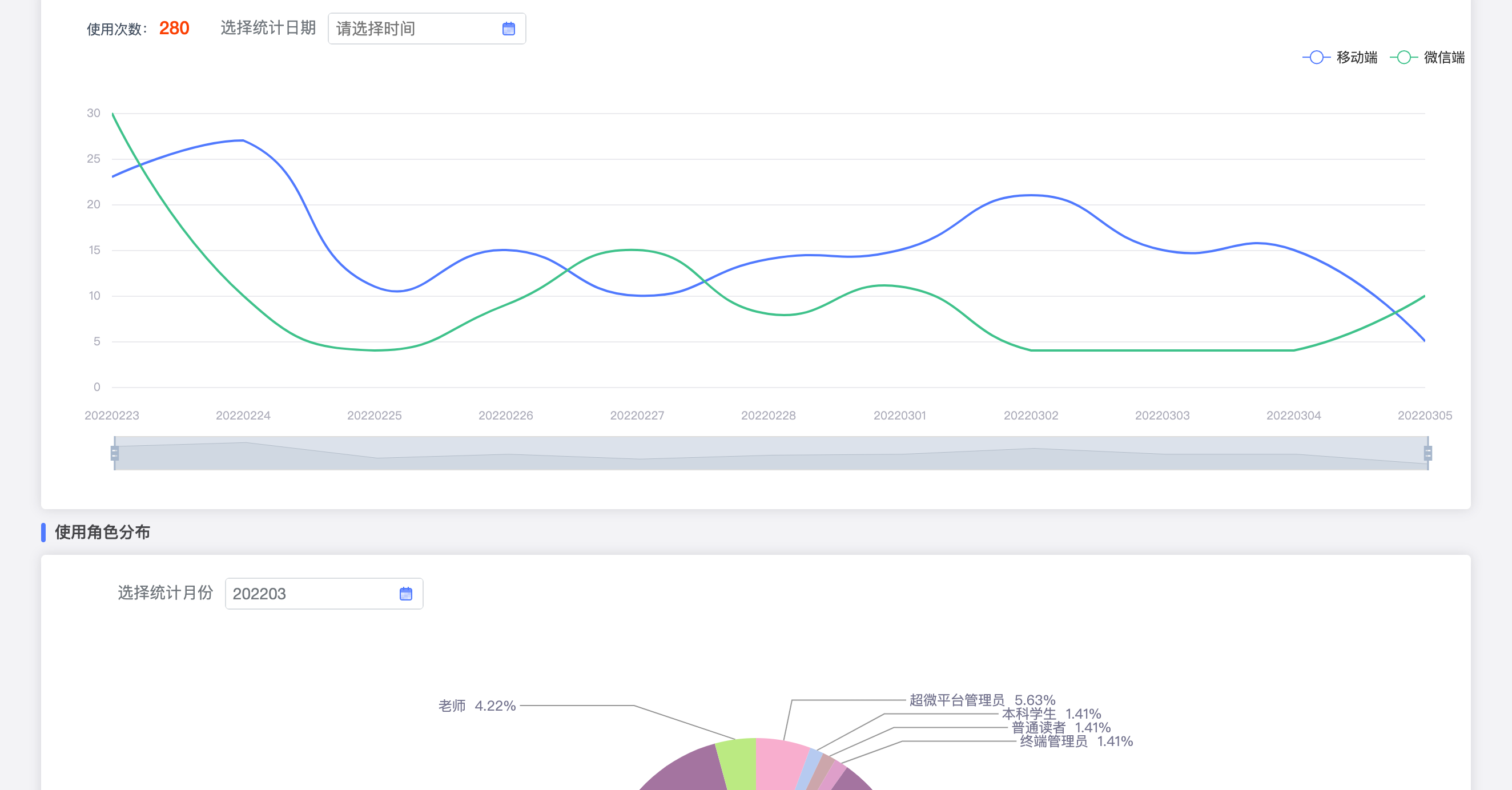Click the blue 移动端 legend circle marker
The height and width of the screenshot is (790, 1512).
tap(1316, 58)
